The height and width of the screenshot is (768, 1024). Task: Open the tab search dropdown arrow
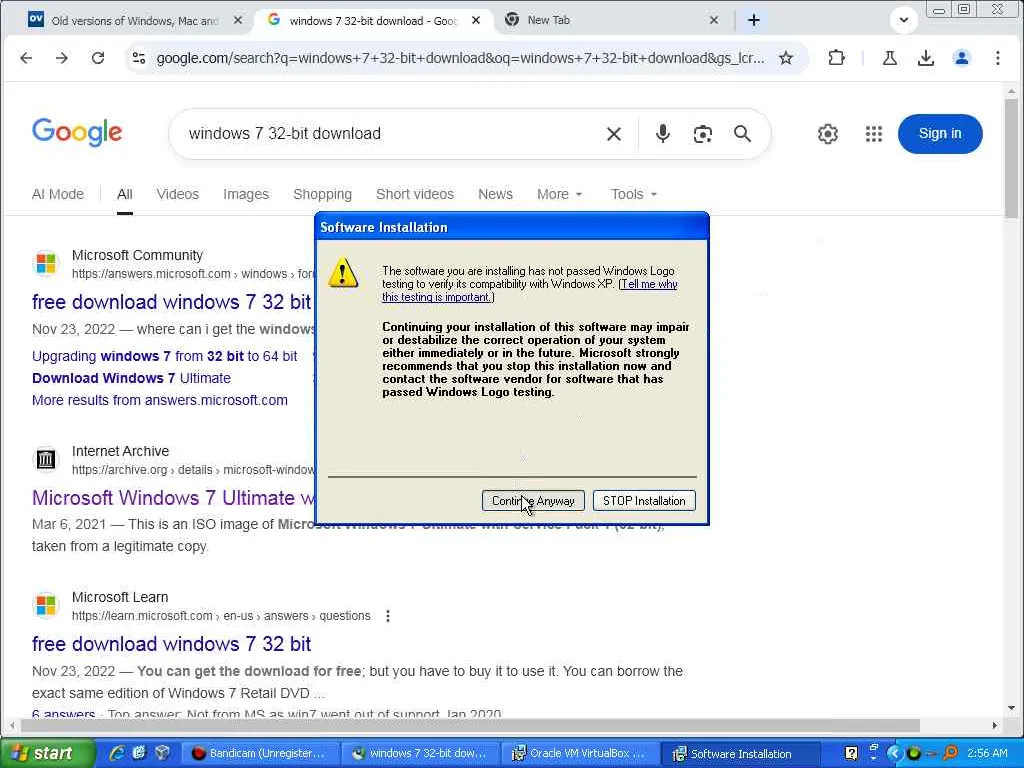(904, 20)
